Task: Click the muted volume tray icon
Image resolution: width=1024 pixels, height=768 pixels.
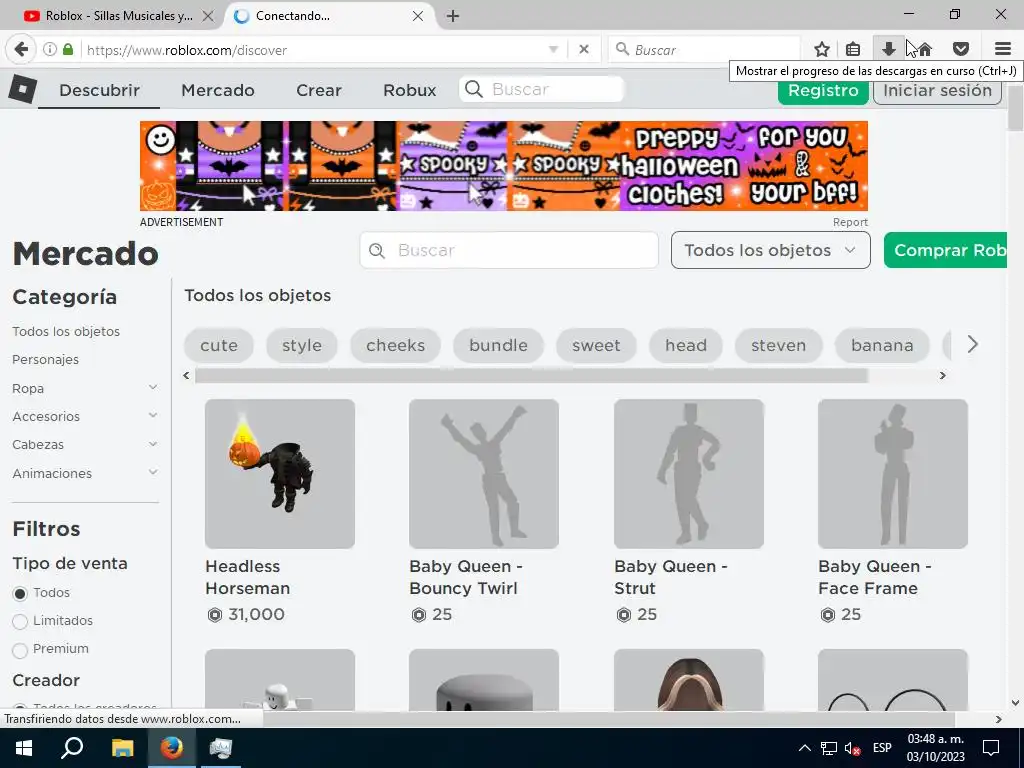Action: pyautogui.click(x=852, y=748)
